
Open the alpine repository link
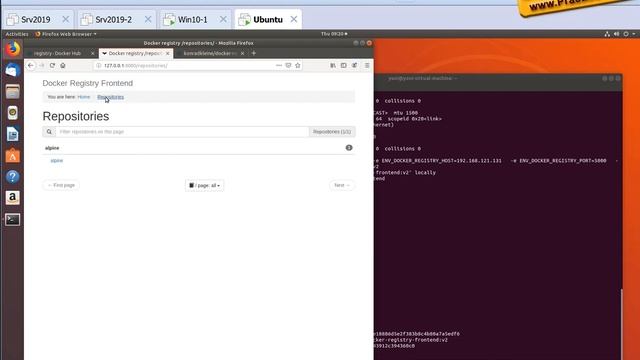click(x=57, y=160)
